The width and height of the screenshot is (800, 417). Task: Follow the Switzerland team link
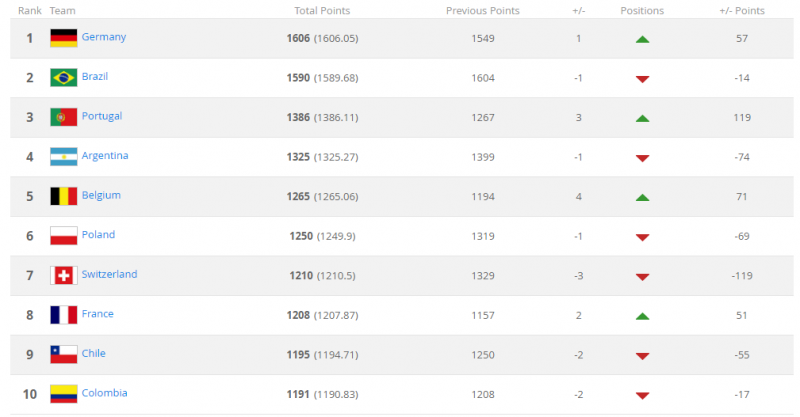(109, 275)
